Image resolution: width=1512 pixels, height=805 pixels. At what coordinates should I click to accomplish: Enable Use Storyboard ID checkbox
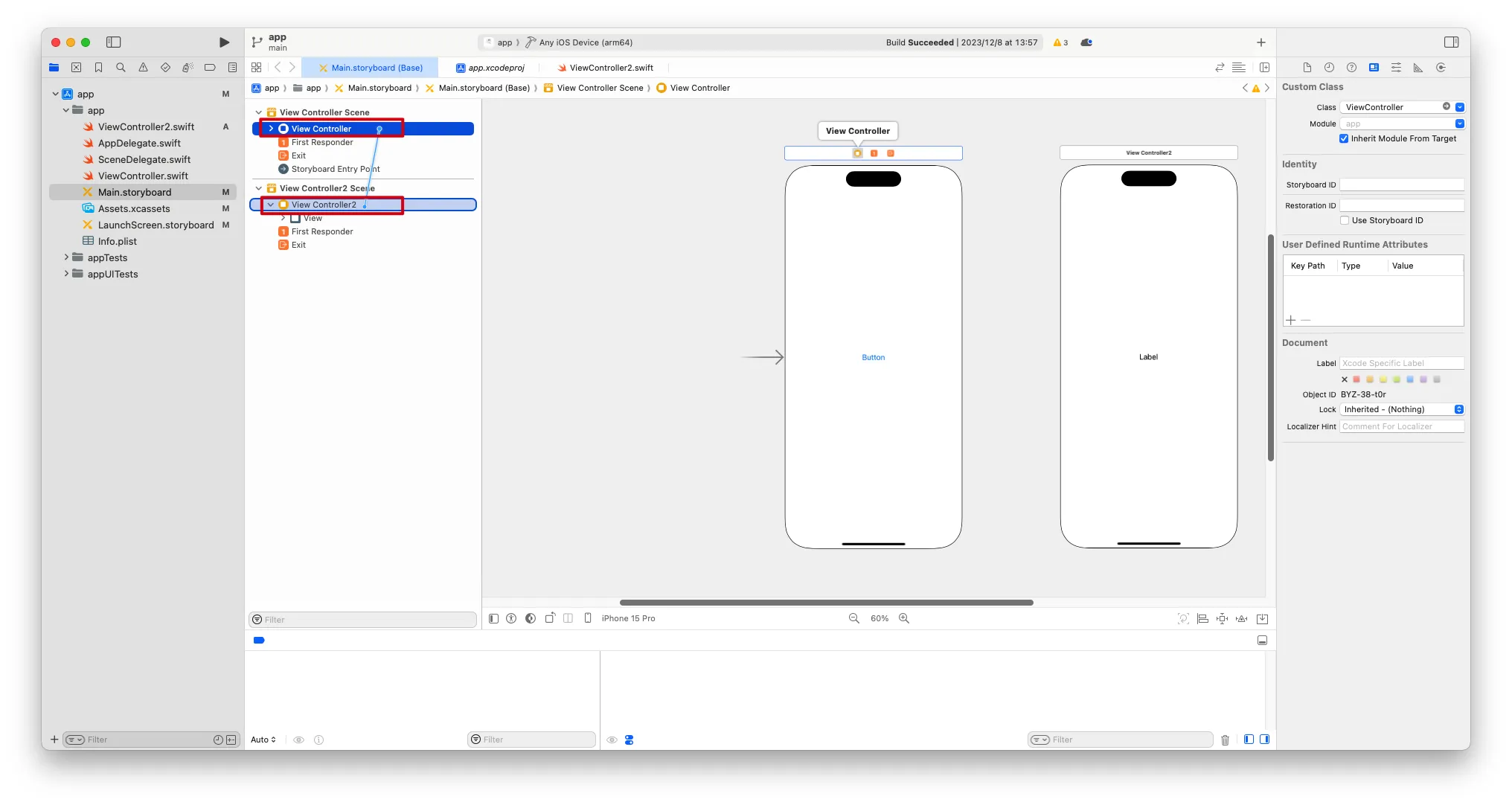tap(1345, 220)
